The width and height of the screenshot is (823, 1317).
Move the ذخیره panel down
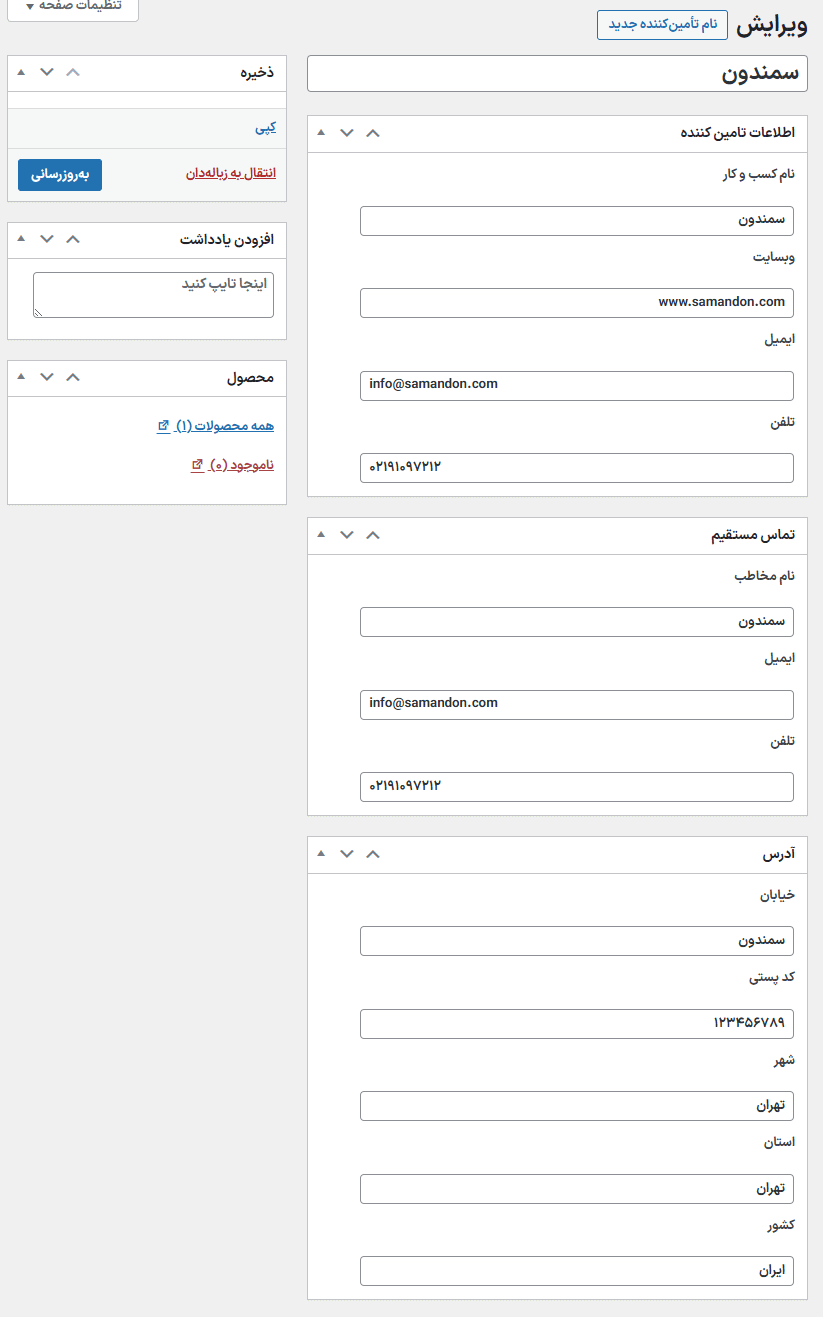point(47,72)
